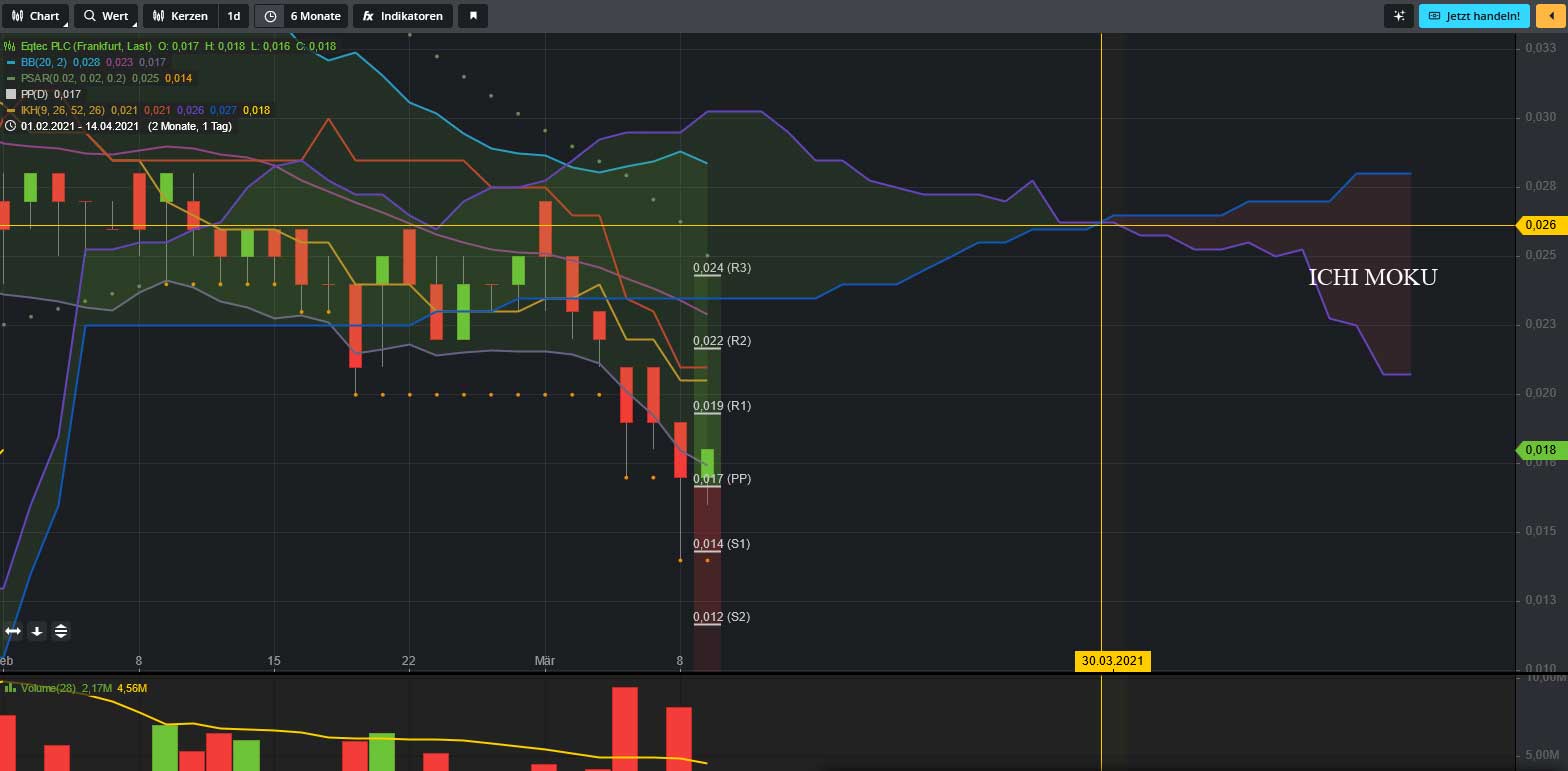
Task: Select the 1d interval option
Action: (234, 16)
